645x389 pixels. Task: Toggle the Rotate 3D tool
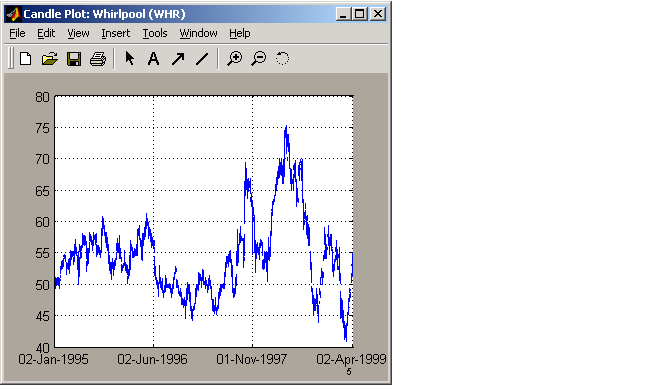click(282, 58)
